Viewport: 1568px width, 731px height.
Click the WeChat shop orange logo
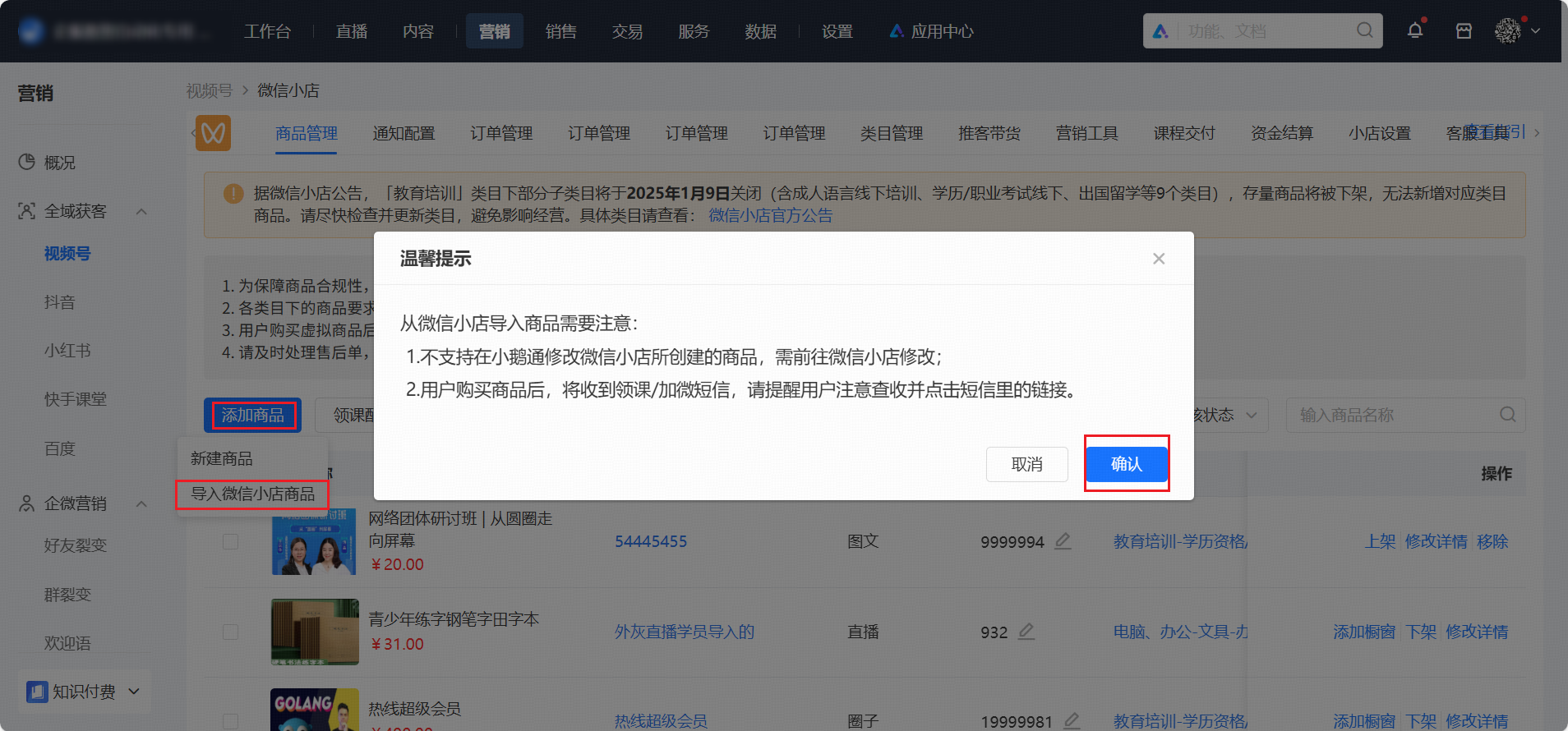(213, 133)
